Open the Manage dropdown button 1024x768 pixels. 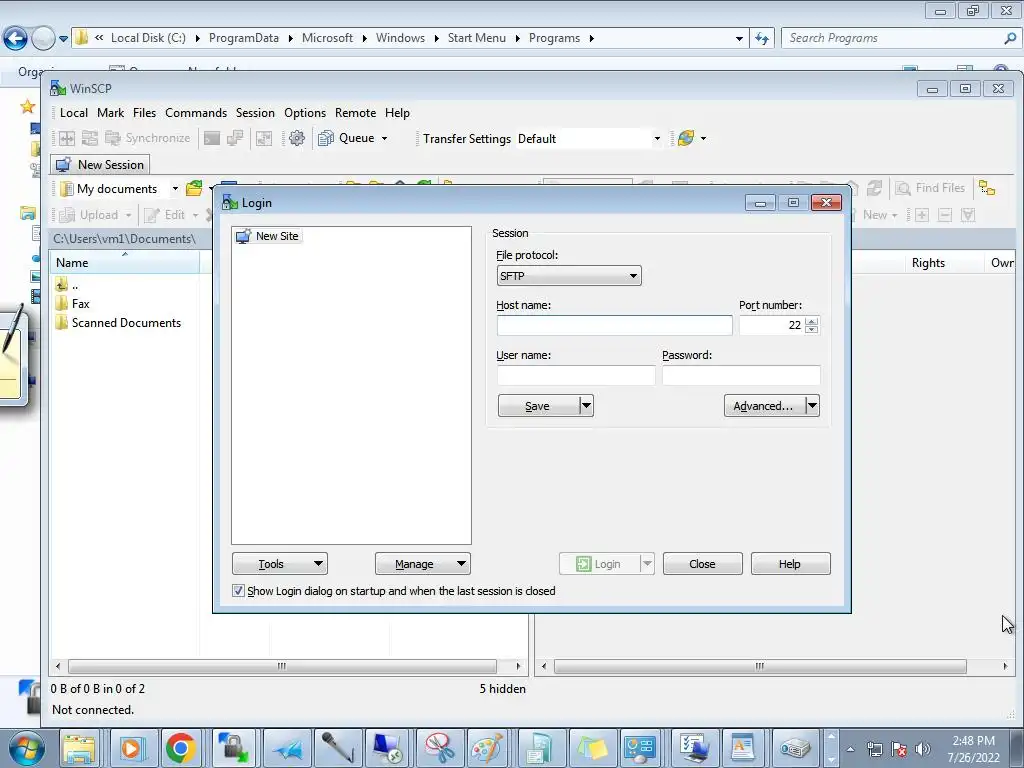coord(423,564)
